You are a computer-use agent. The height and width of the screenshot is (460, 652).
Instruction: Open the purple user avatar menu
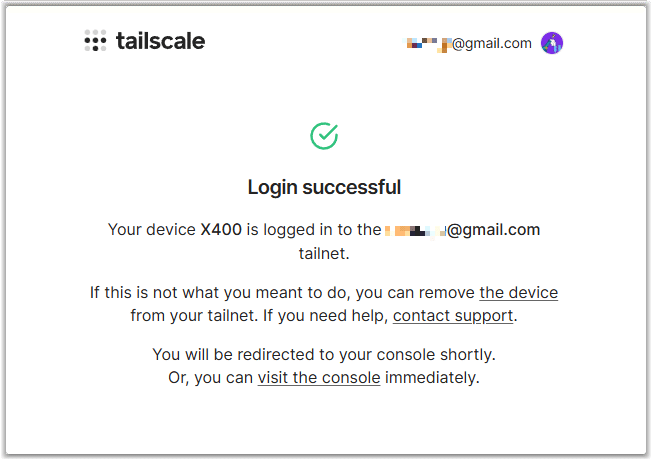point(552,43)
